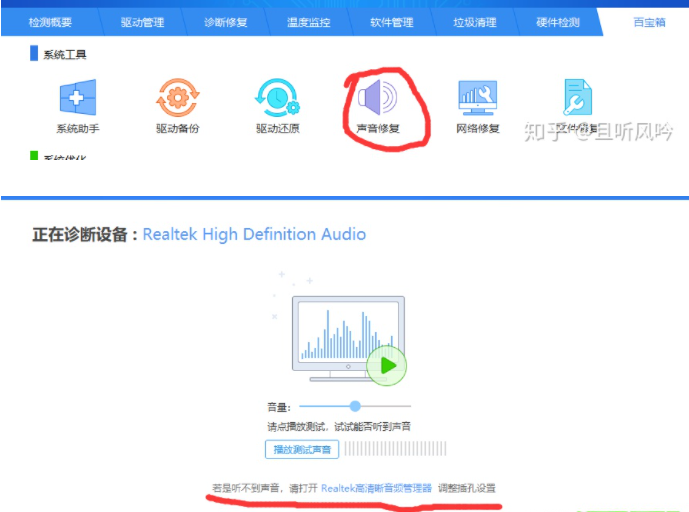Go to the 诊断修复 tab
Screen dimensions: 689x512
(225, 21)
